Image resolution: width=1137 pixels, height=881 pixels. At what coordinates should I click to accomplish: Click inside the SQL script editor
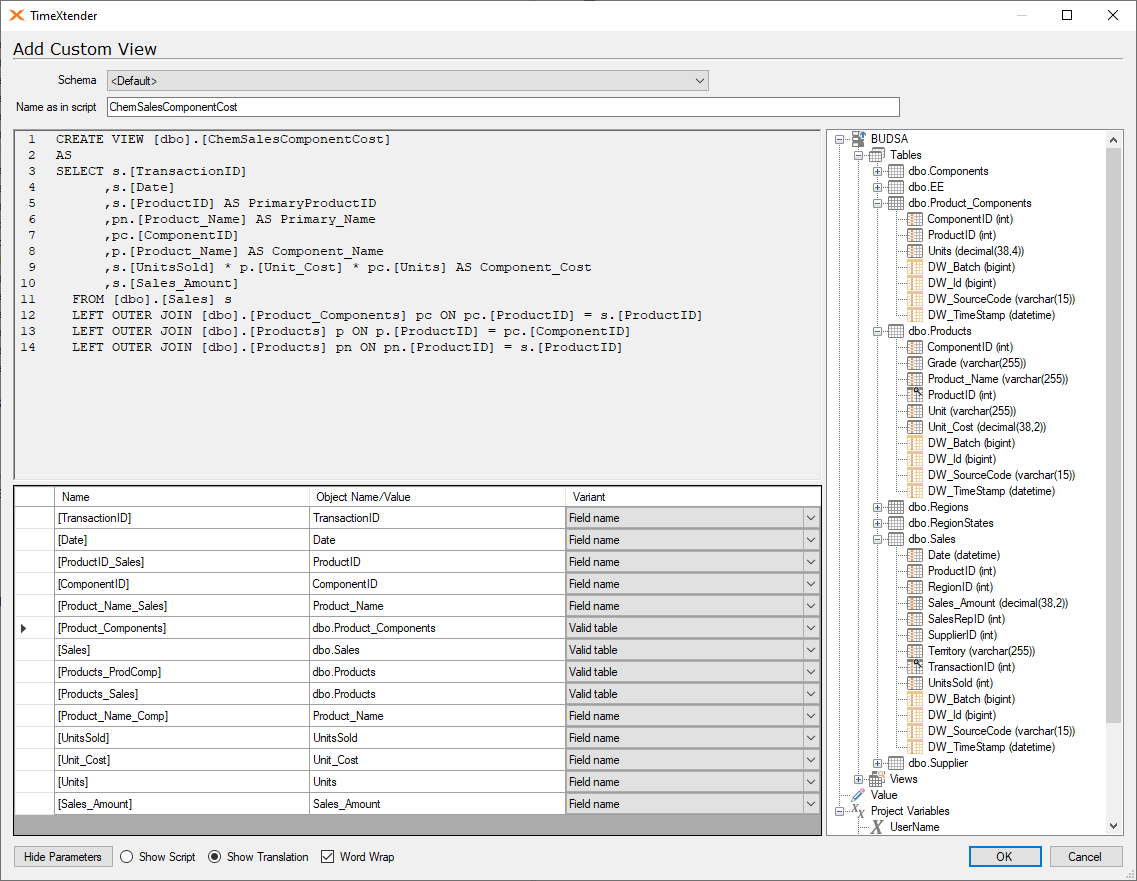pyautogui.click(x=417, y=305)
